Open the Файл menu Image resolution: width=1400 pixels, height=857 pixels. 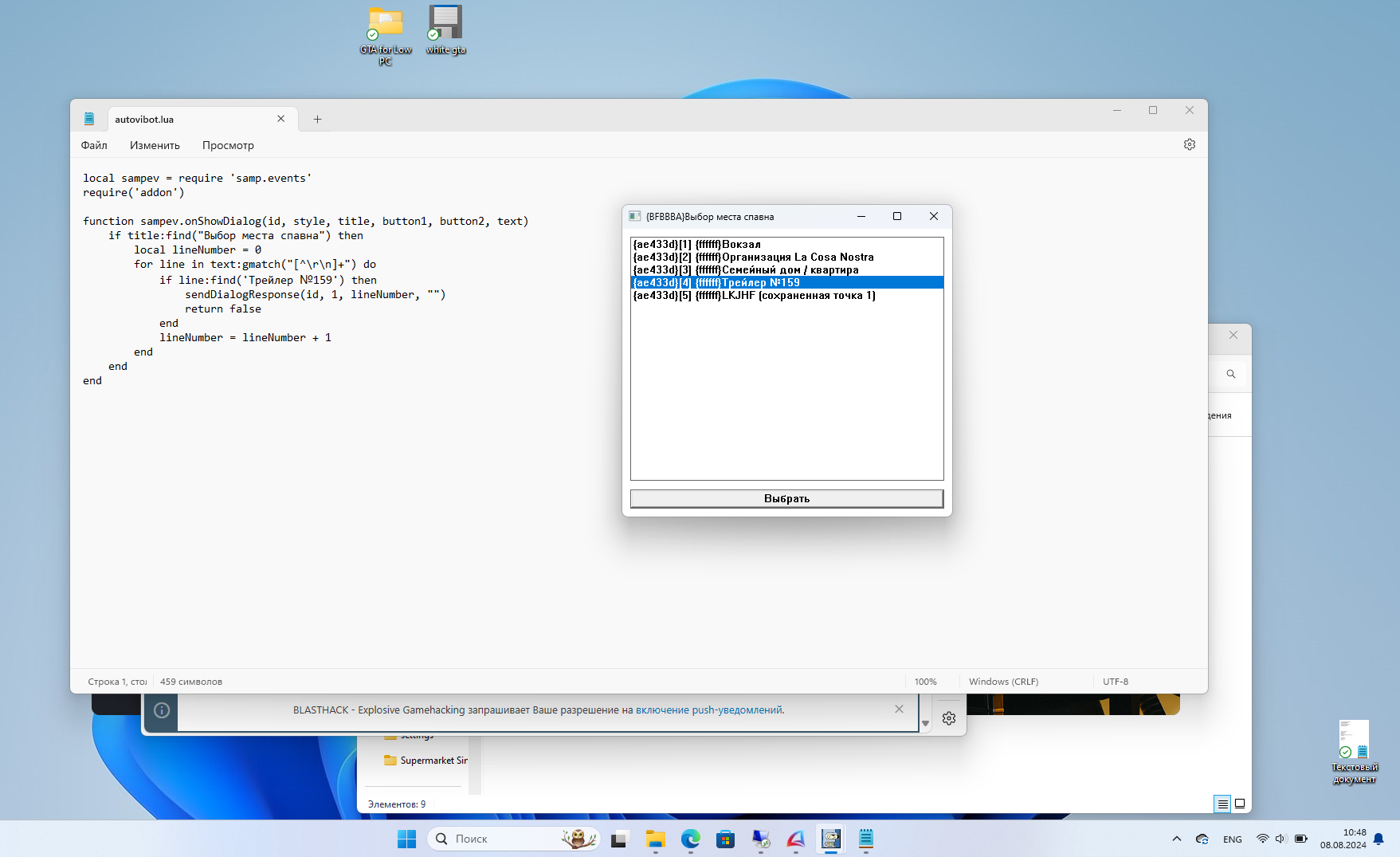pos(94,145)
